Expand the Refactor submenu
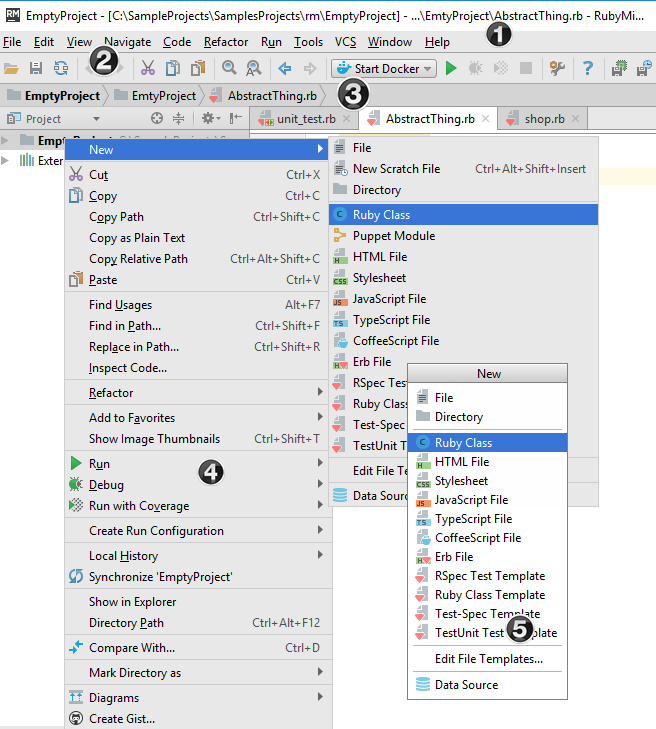 coord(199,393)
